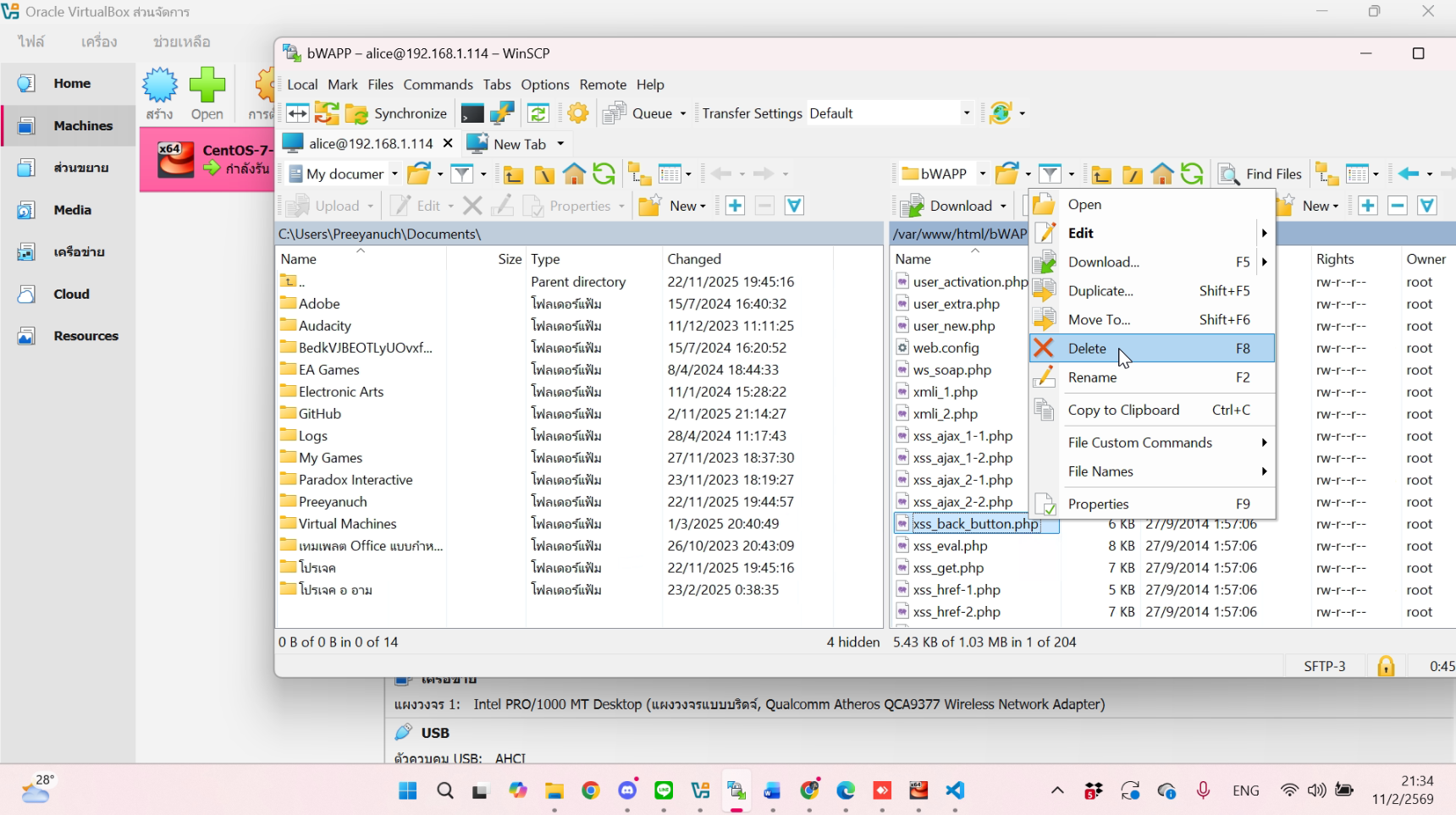Image resolution: width=1456 pixels, height=815 pixels.
Task: Click the Preferences gear icon
Action: 578,113
